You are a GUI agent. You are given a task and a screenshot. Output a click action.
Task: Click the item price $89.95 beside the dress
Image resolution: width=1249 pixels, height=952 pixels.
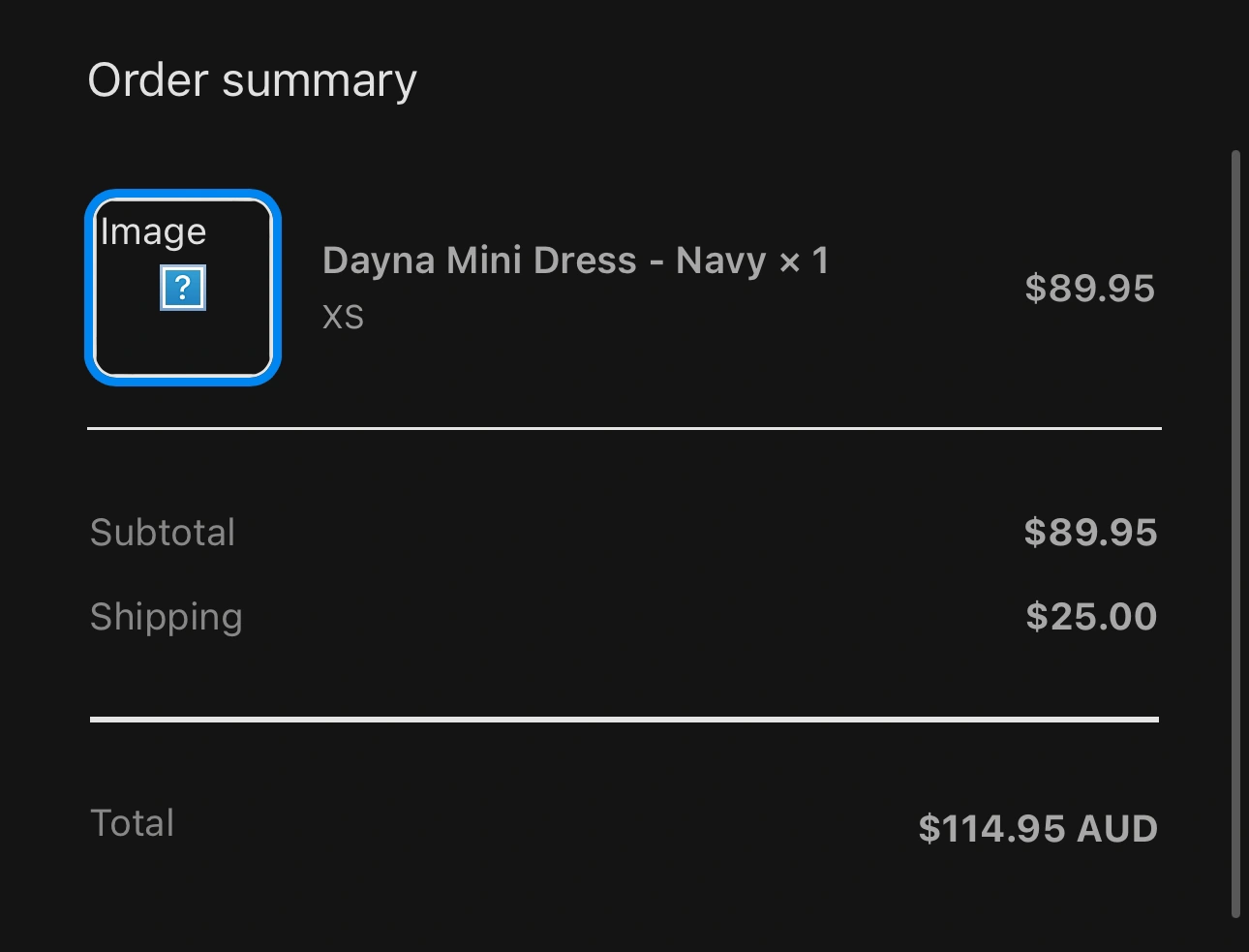(1089, 289)
